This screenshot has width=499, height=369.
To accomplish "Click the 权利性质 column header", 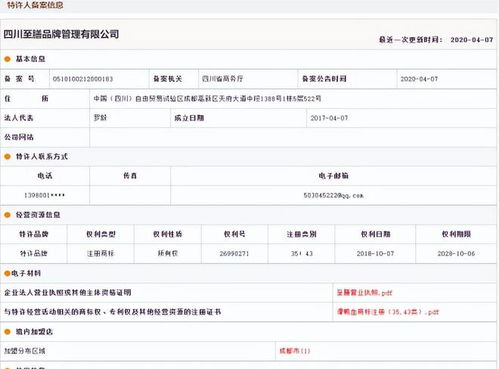I will point(168,234).
